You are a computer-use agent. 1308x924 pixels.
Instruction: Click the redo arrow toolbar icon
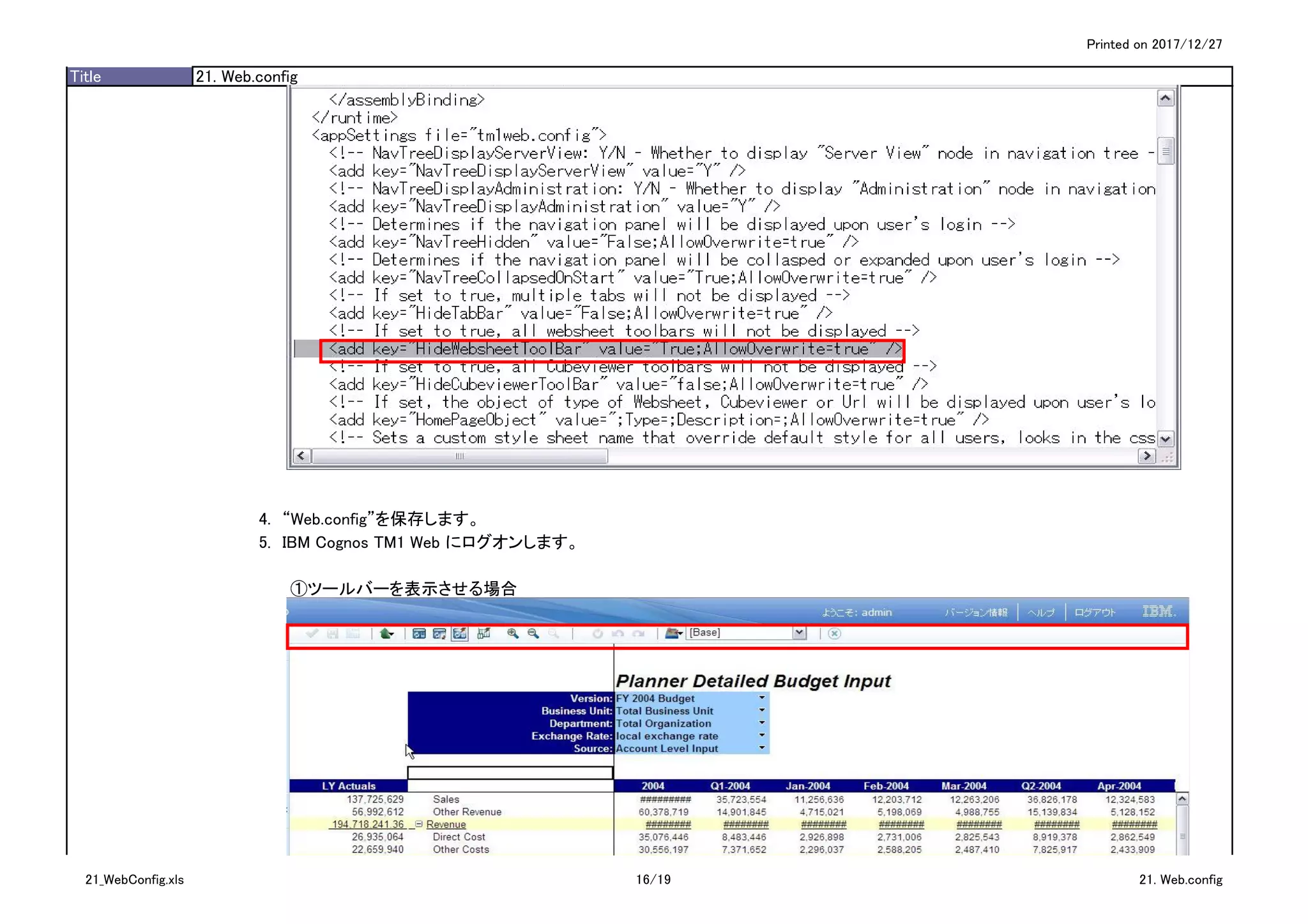(639, 633)
